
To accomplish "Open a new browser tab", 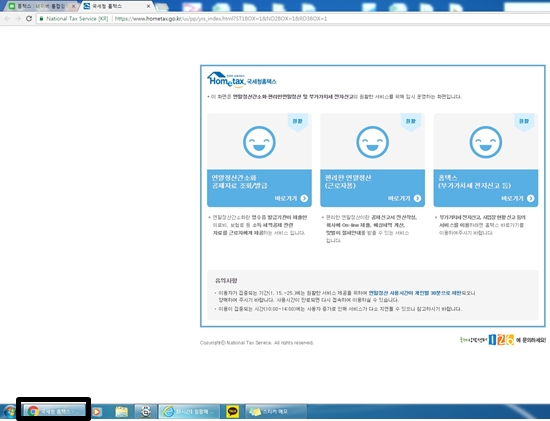I will pos(162,7).
